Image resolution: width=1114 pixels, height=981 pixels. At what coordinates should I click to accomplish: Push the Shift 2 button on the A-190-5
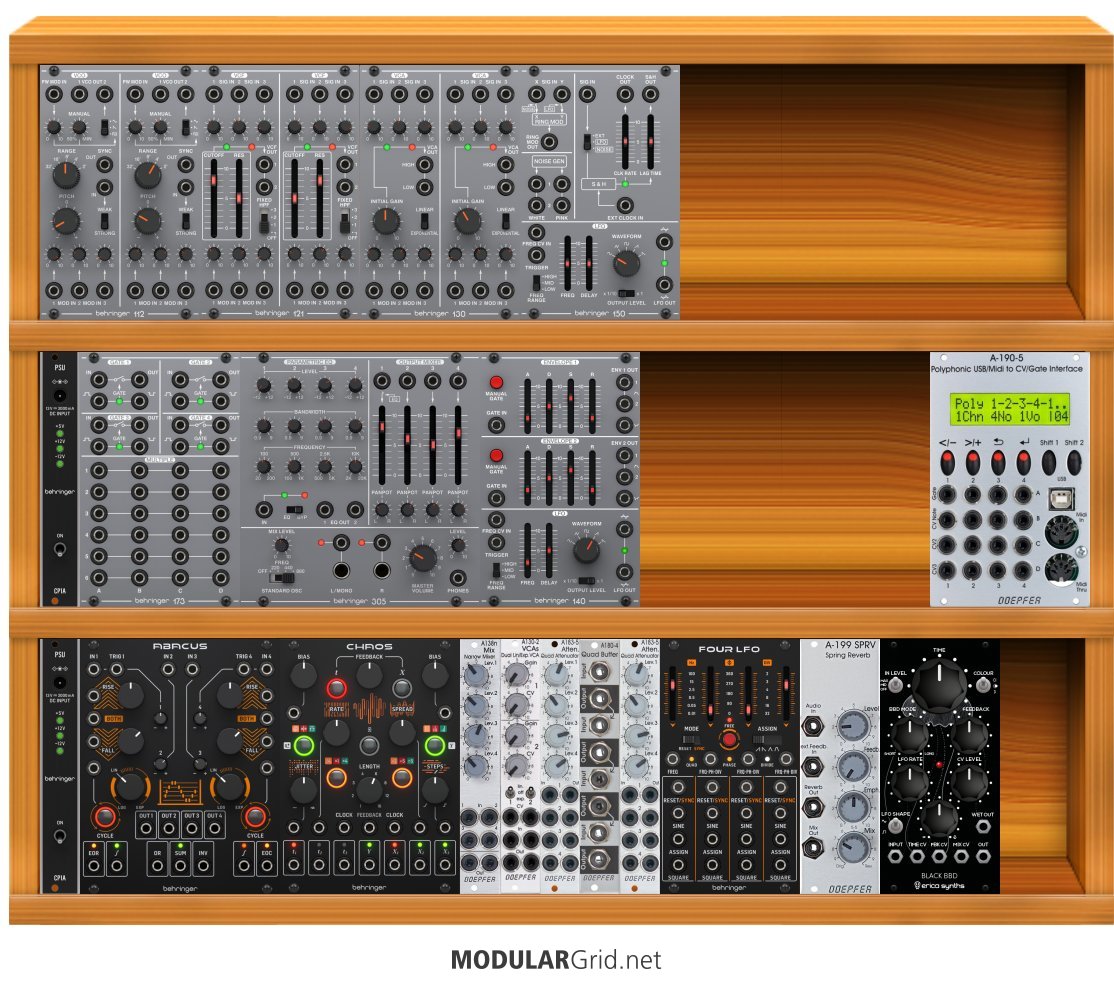tap(1074, 463)
